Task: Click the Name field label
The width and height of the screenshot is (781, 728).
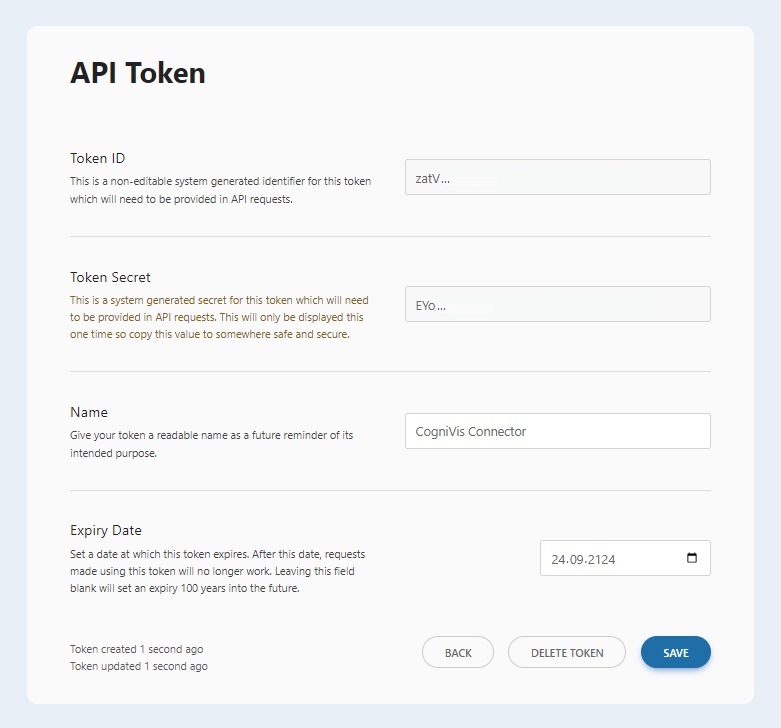Action: coord(89,412)
